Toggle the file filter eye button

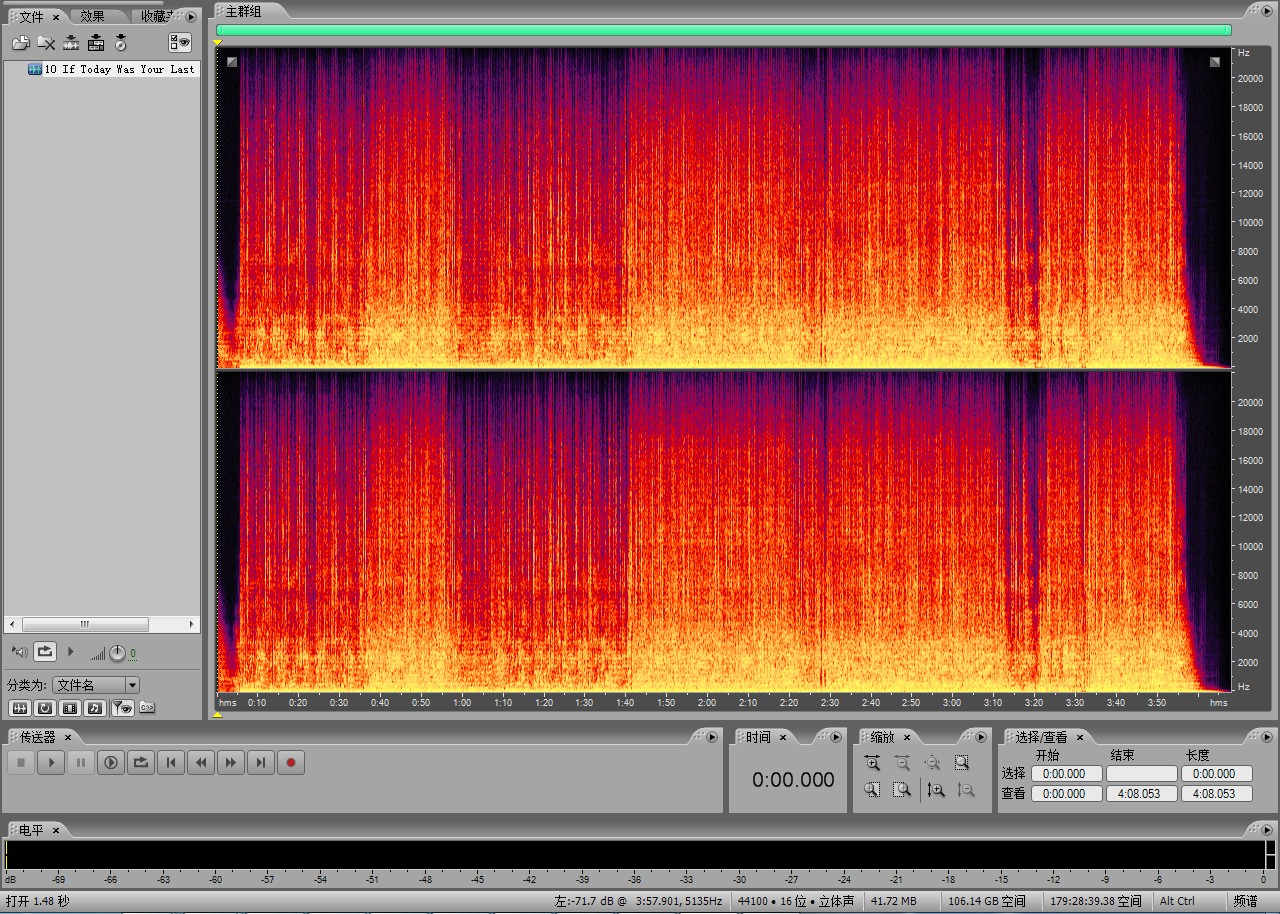click(x=122, y=708)
